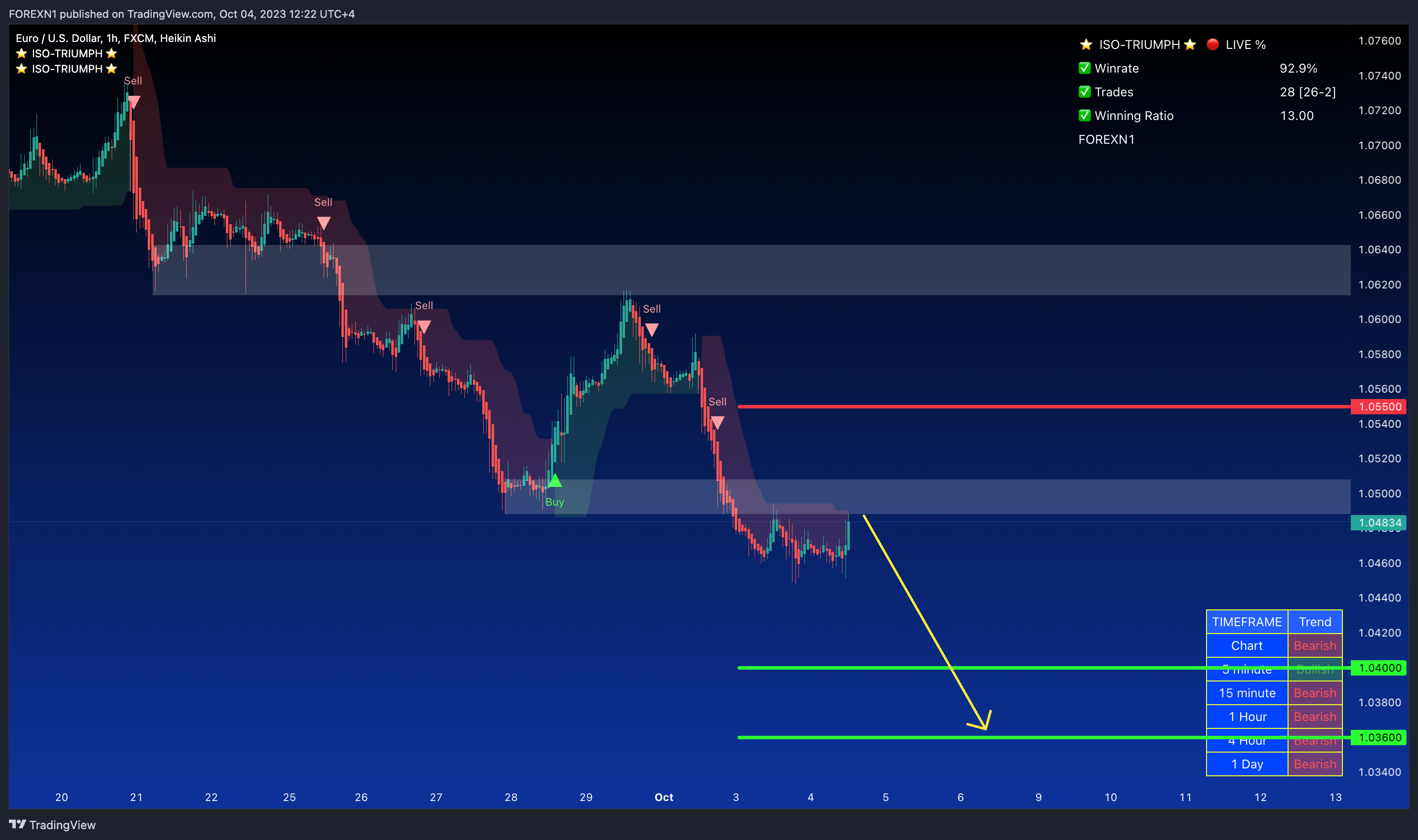Click the 15 minute timeframe cell
1418x840 pixels.
(1247, 693)
